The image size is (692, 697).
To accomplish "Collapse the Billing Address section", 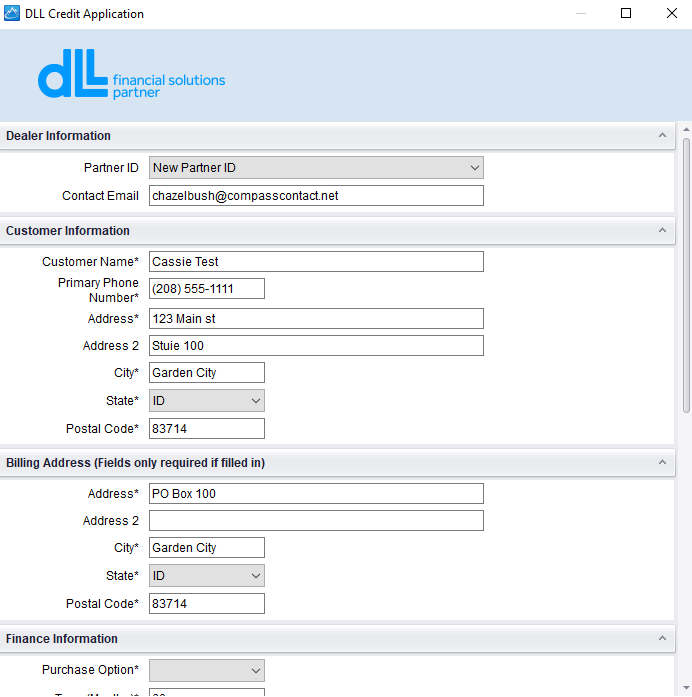I will click(662, 462).
